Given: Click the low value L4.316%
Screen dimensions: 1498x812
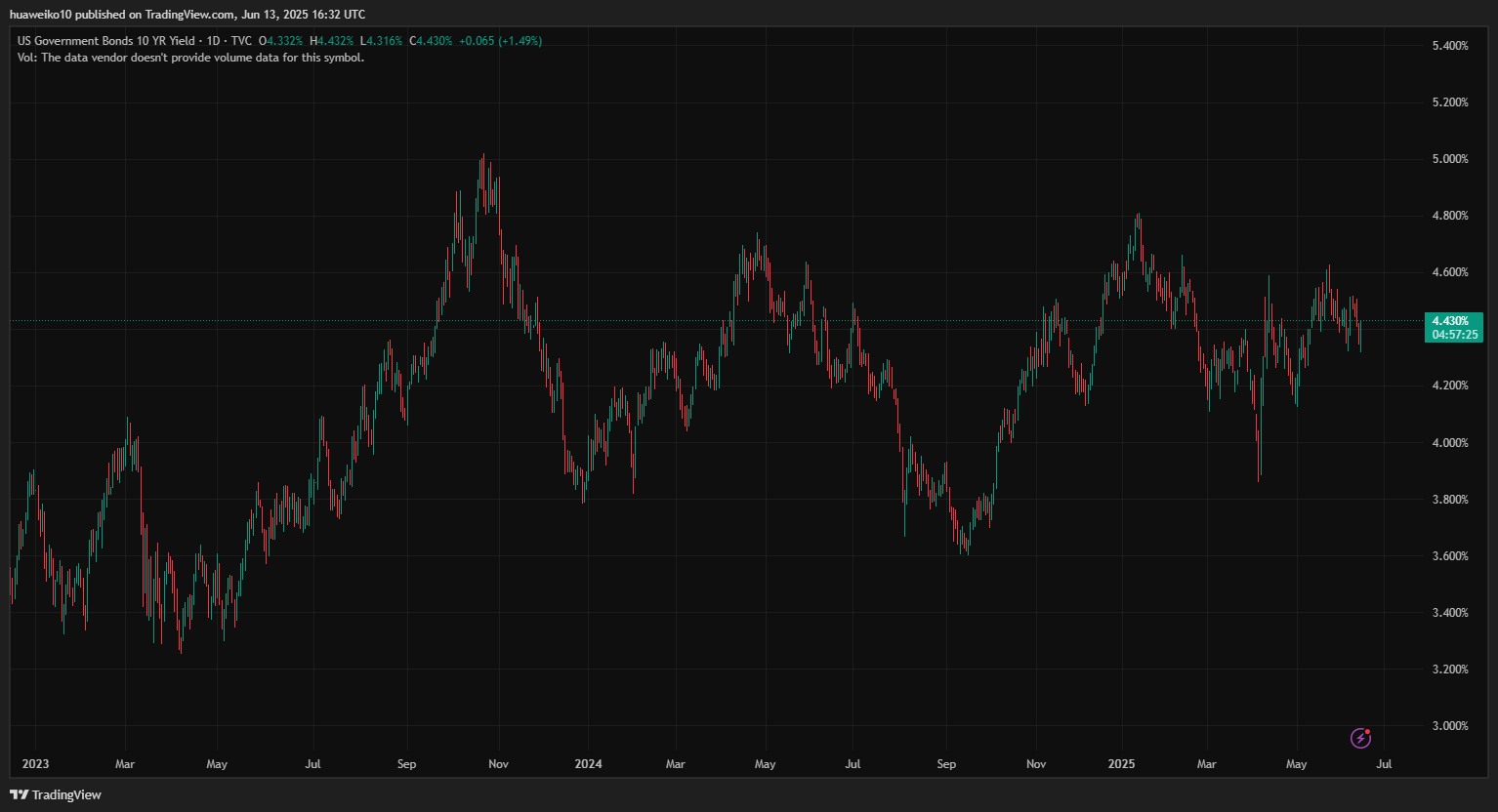Looking at the screenshot, I should tap(381, 41).
